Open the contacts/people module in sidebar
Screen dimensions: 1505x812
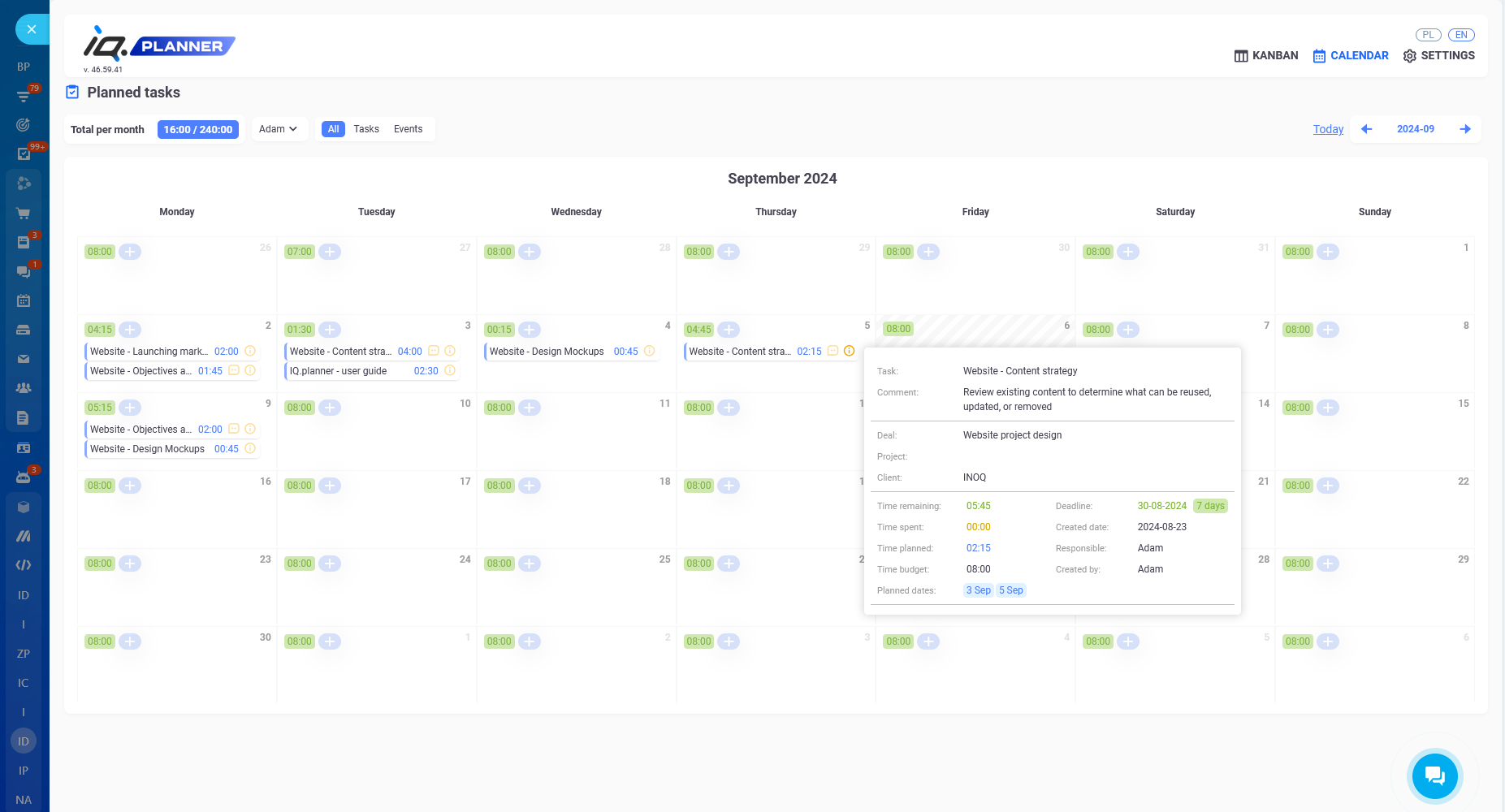(x=24, y=387)
